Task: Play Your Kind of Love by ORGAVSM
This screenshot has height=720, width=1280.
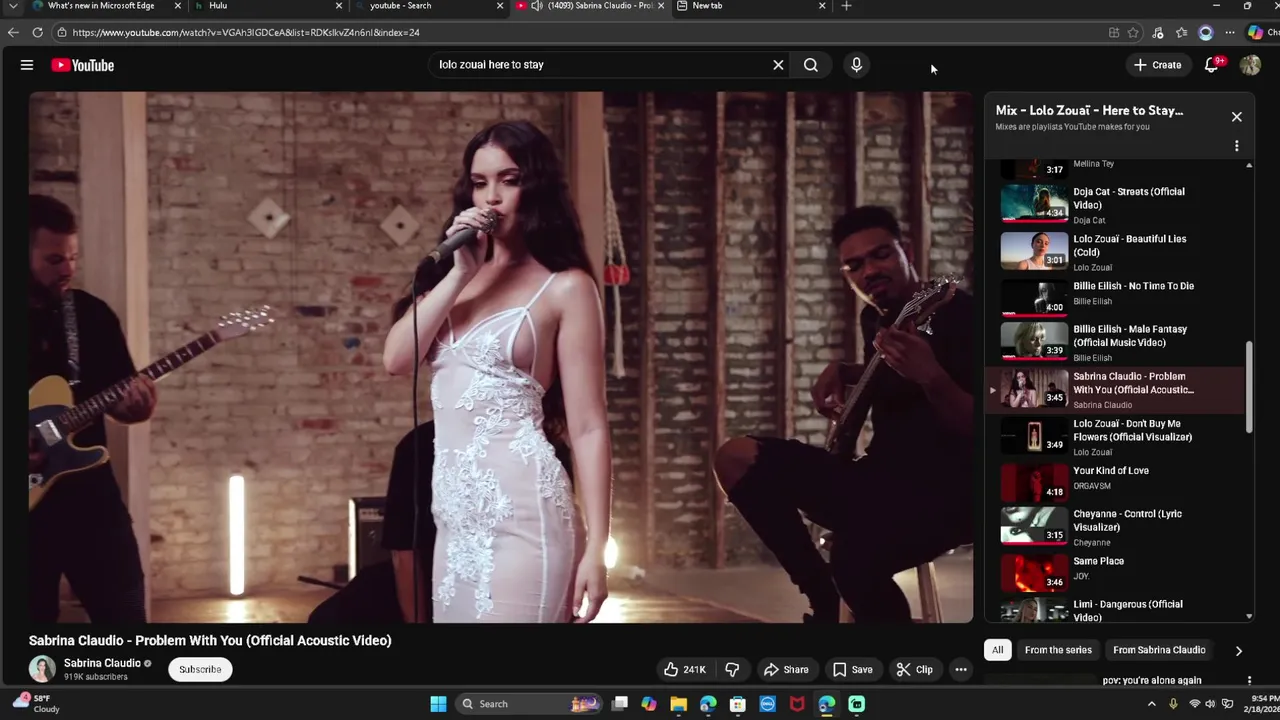Action: (1115, 481)
